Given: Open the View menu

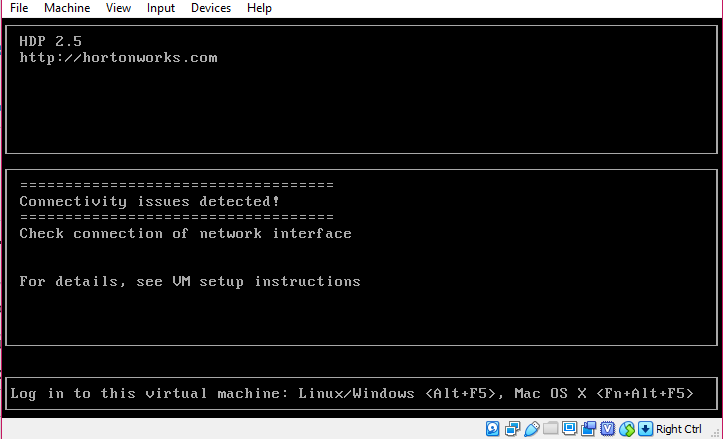Looking at the screenshot, I should tap(118, 8).
